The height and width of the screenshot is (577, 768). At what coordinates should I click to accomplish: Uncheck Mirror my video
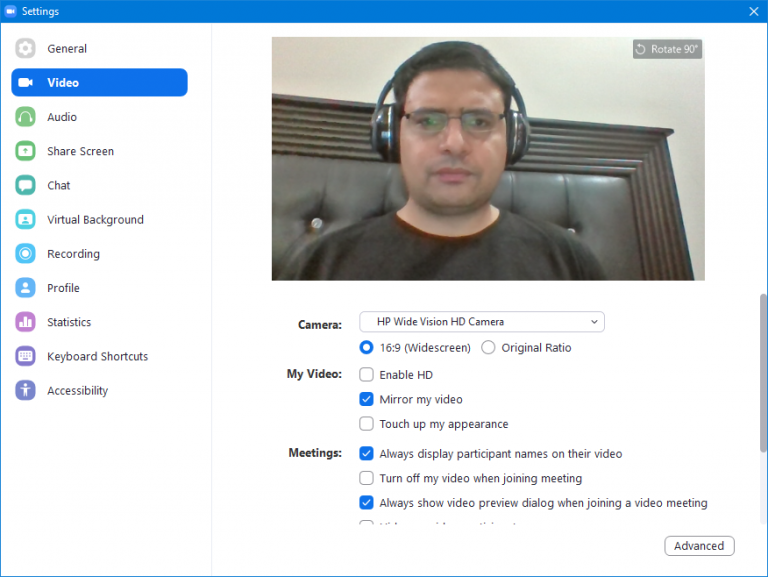[x=367, y=399]
